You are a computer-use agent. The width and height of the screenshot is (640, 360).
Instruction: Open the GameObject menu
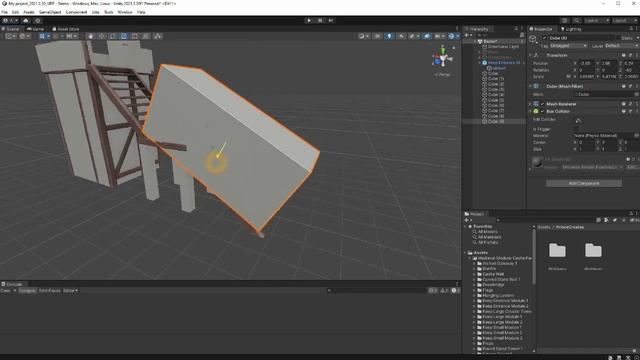tap(50, 12)
